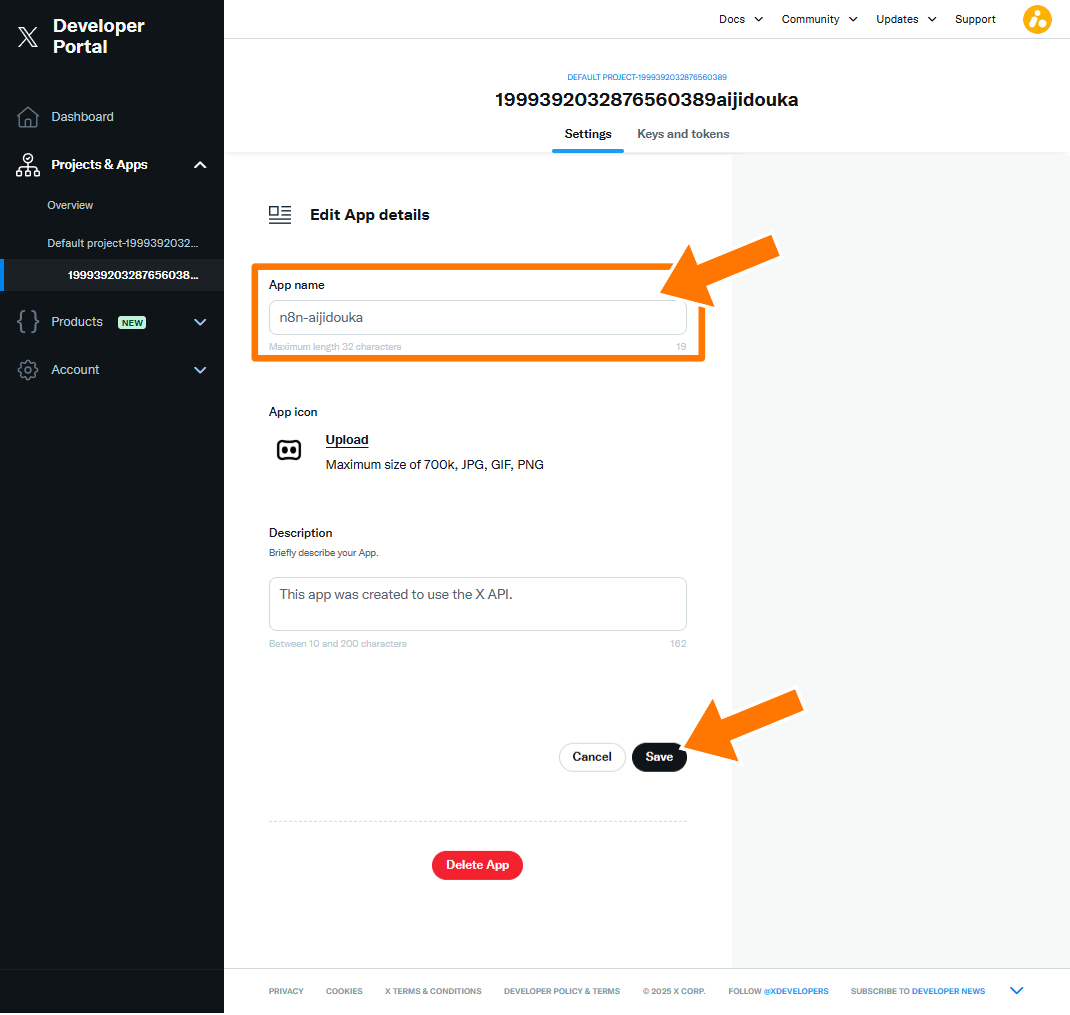The image size is (1070, 1015).
Task: Expand the Products section chevron
Action: (200, 322)
